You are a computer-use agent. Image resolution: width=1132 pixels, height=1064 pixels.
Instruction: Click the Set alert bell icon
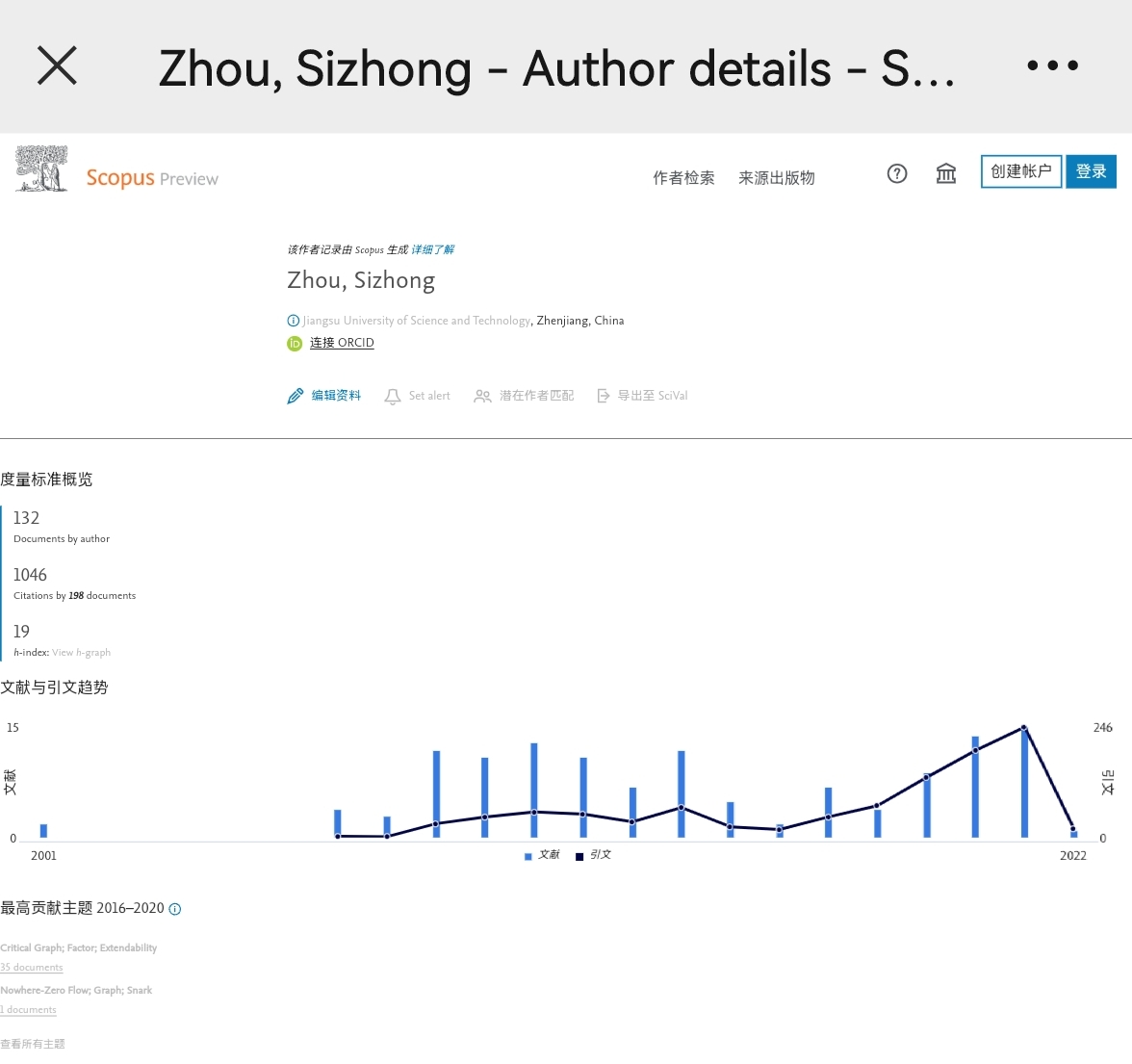click(x=393, y=395)
